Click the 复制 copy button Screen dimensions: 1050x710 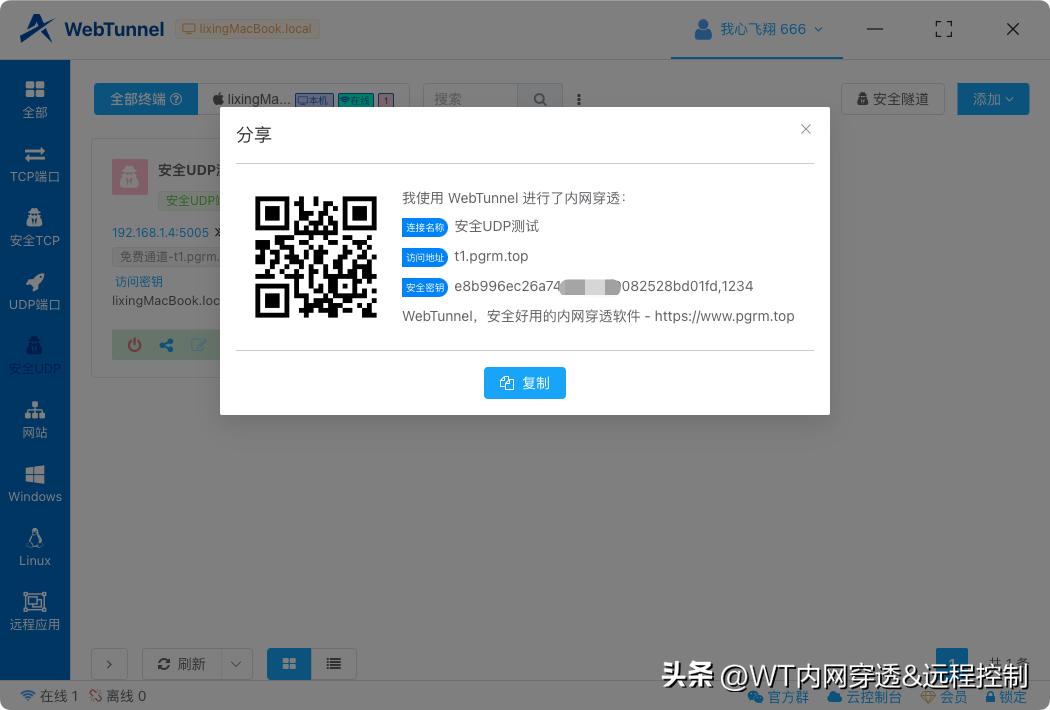(524, 383)
